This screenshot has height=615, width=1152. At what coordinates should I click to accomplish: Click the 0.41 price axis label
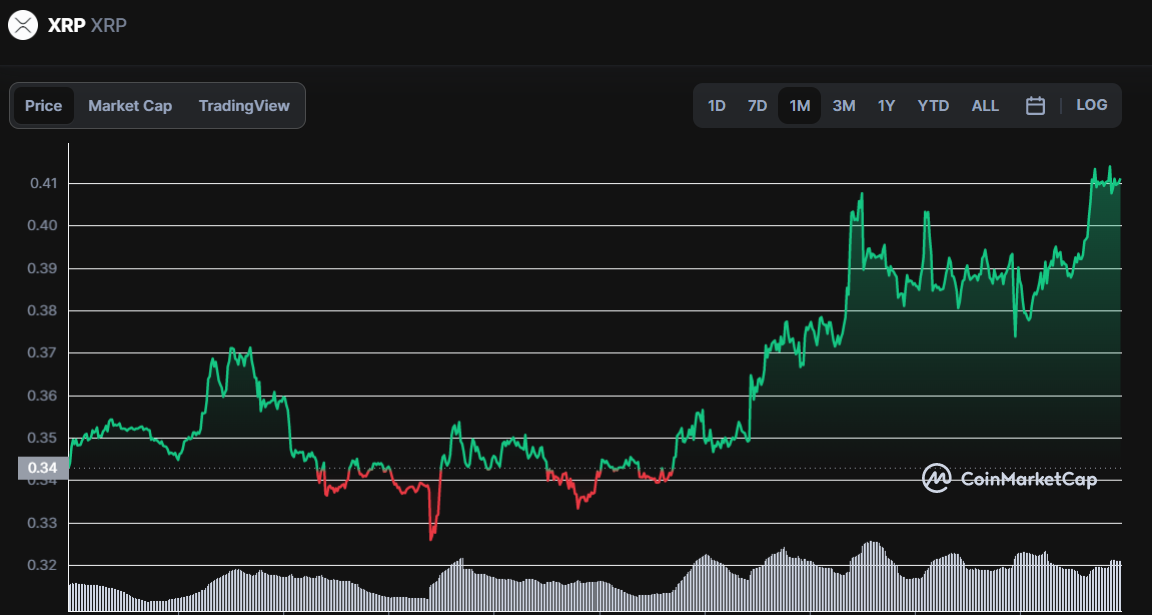(43, 183)
